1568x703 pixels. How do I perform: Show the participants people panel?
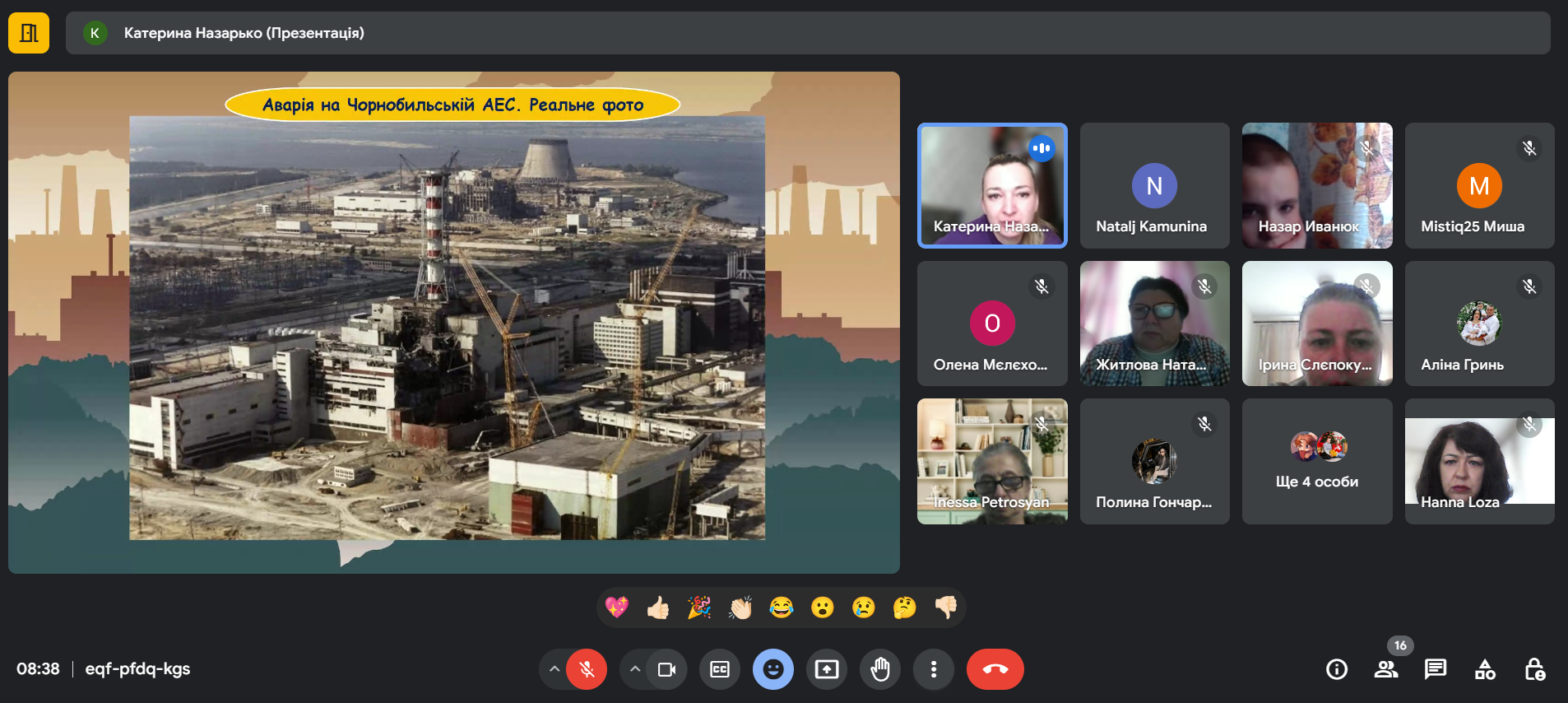click(1386, 669)
